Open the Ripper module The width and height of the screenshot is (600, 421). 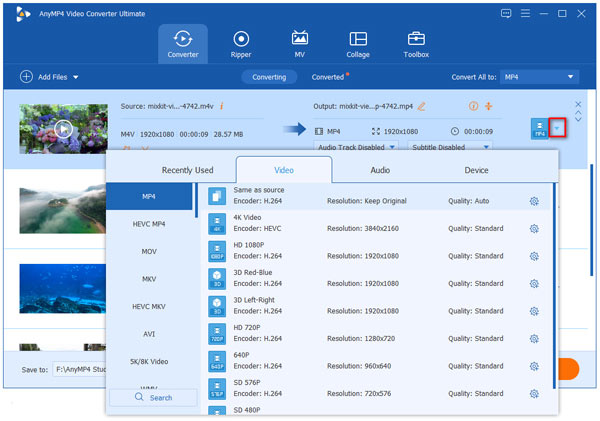pyautogui.click(x=240, y=44)
